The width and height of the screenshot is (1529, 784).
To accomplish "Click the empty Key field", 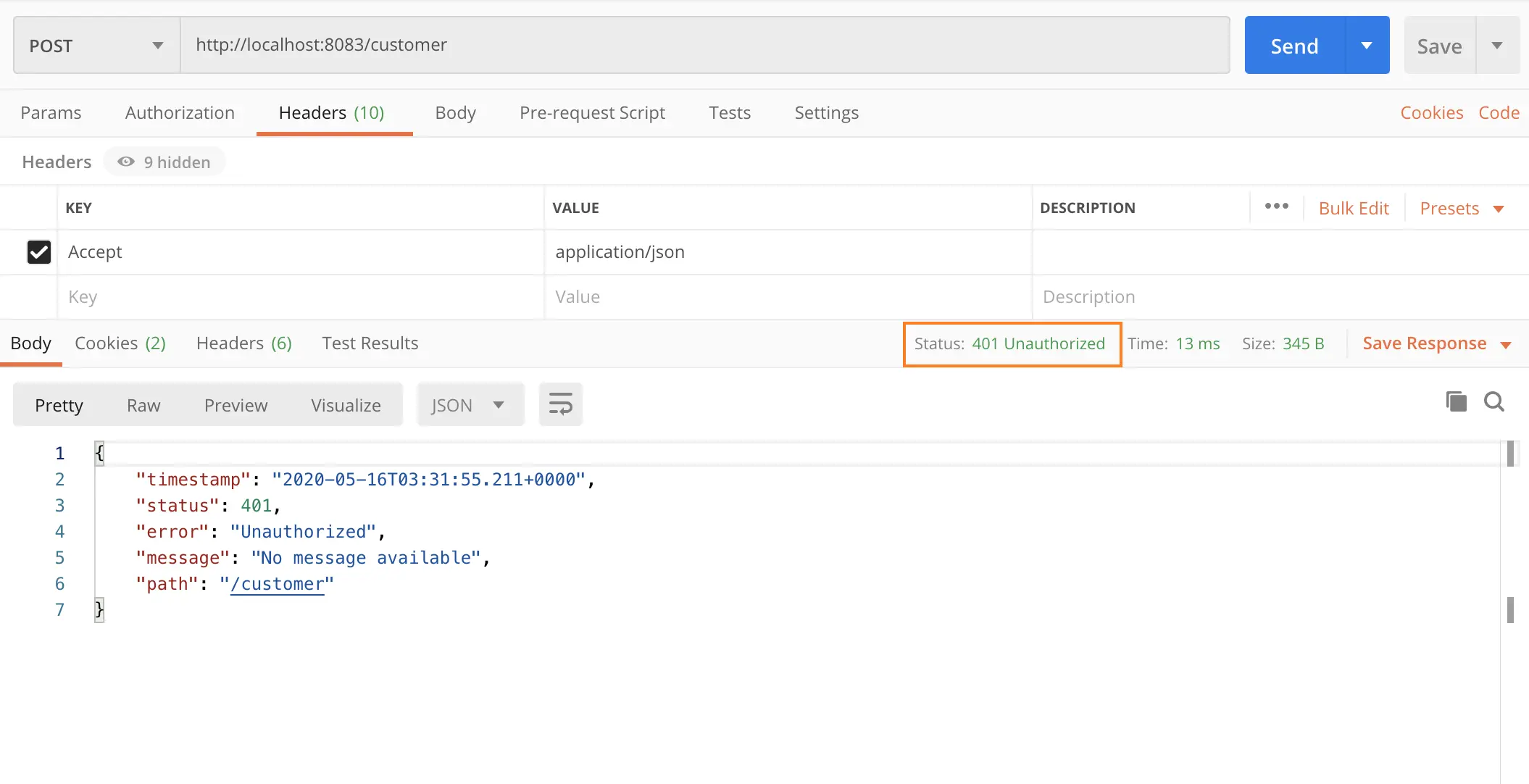I will [301, 297].
